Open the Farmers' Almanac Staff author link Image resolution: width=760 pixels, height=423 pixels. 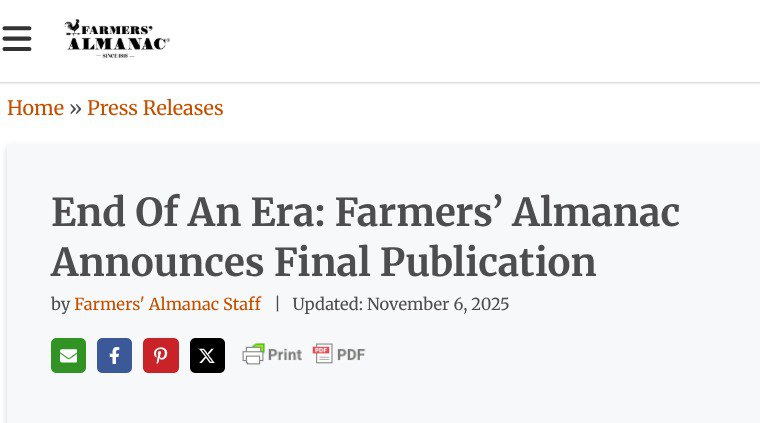(167, 304)
